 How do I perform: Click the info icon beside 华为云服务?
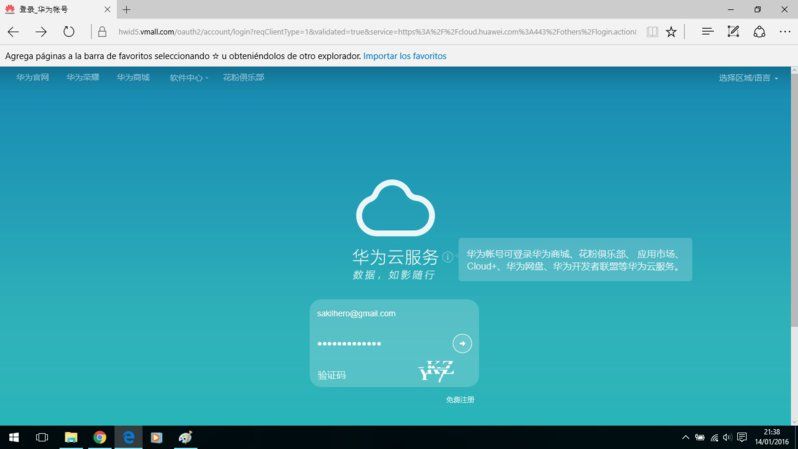pos(447,257)
